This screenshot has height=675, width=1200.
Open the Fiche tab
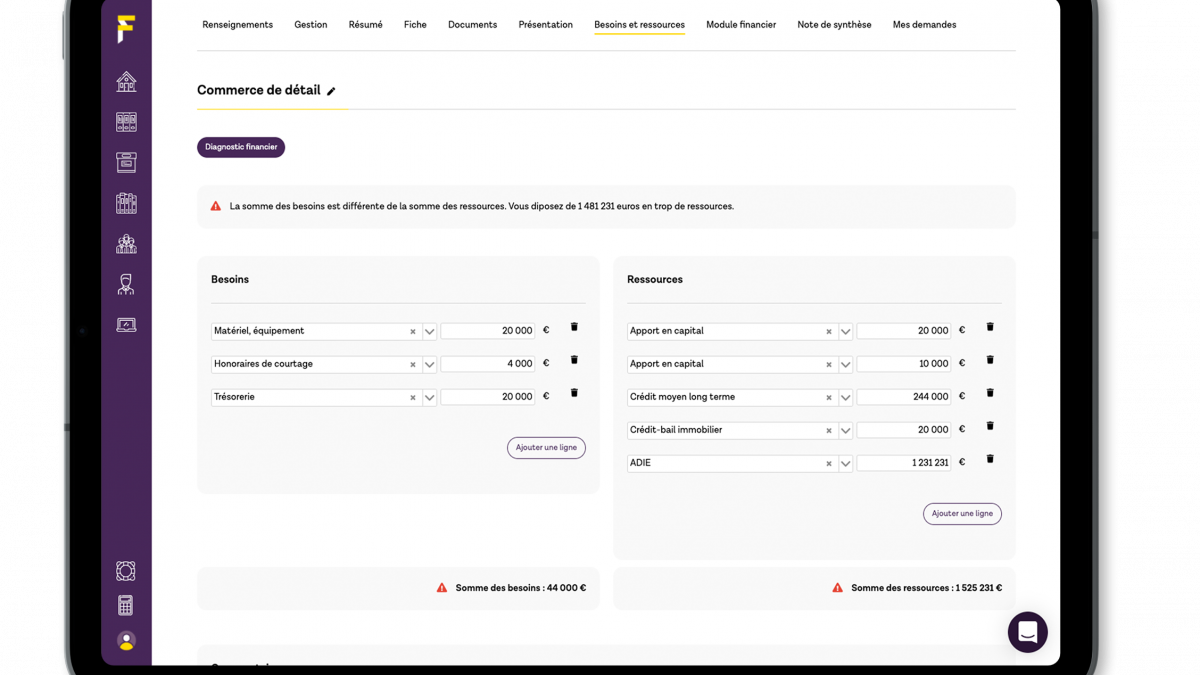415,25
